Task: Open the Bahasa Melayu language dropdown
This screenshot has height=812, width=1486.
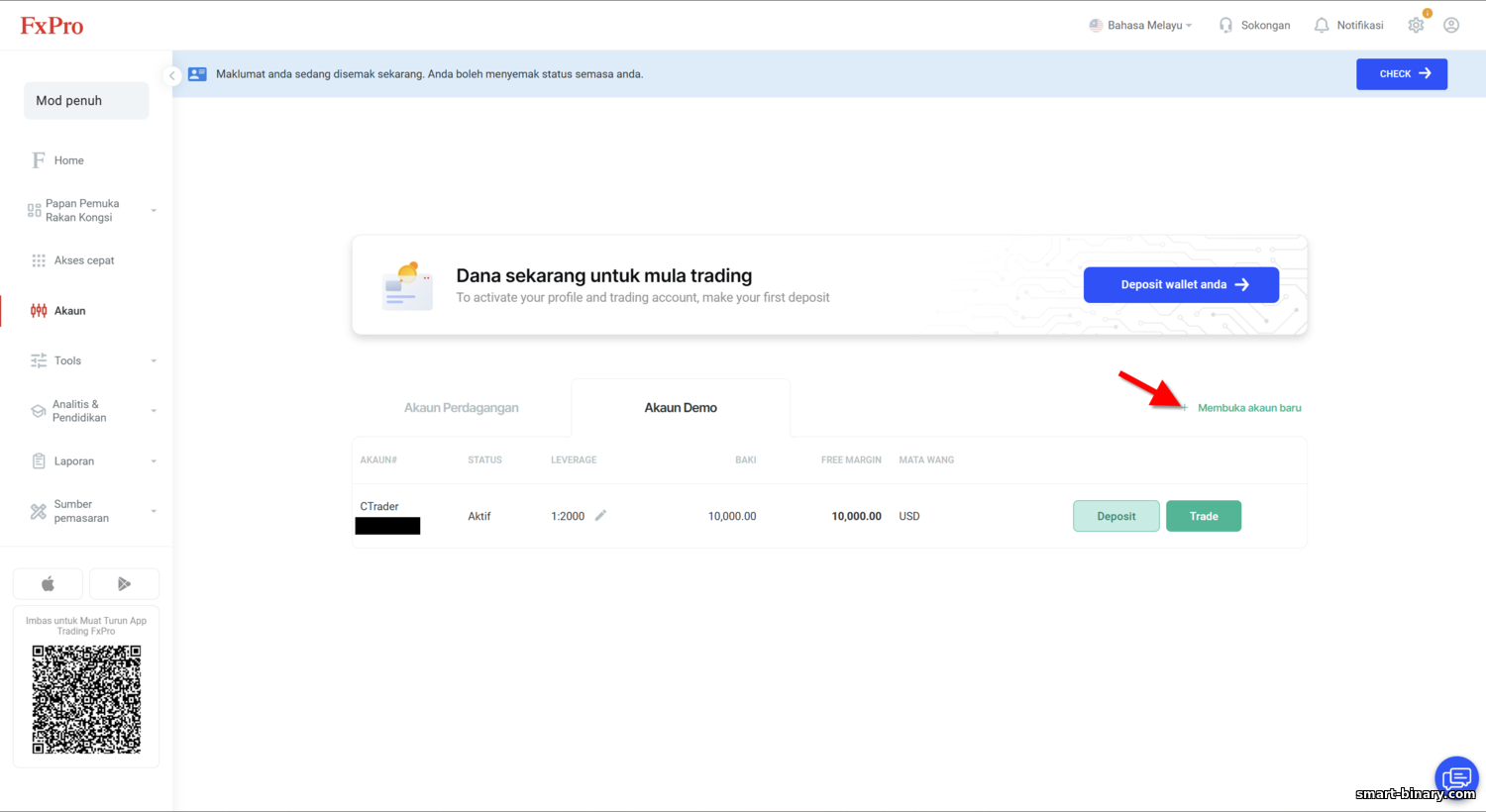Action: 1140,26
